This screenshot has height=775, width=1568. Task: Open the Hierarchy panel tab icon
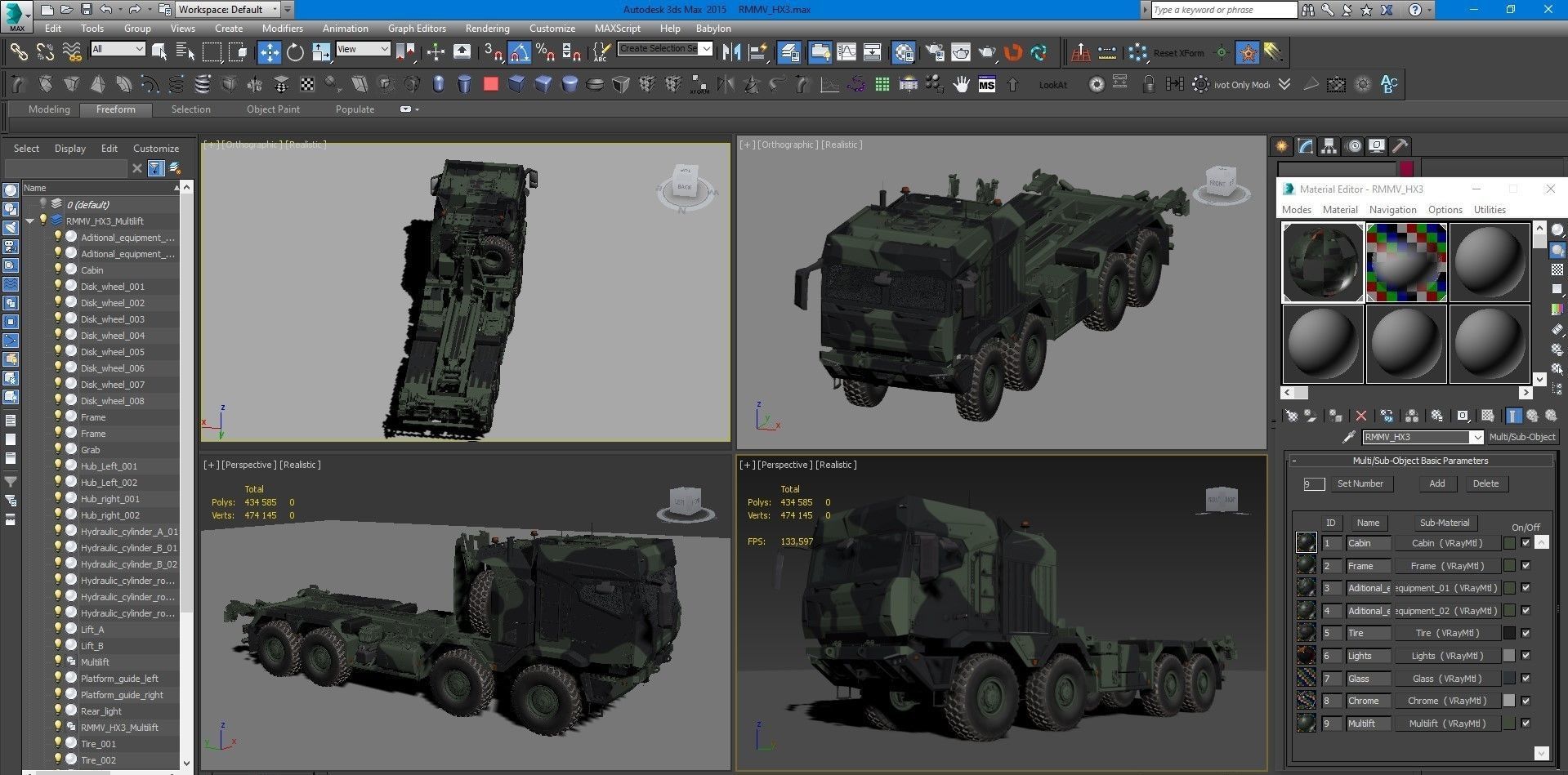pos(1329,146)
